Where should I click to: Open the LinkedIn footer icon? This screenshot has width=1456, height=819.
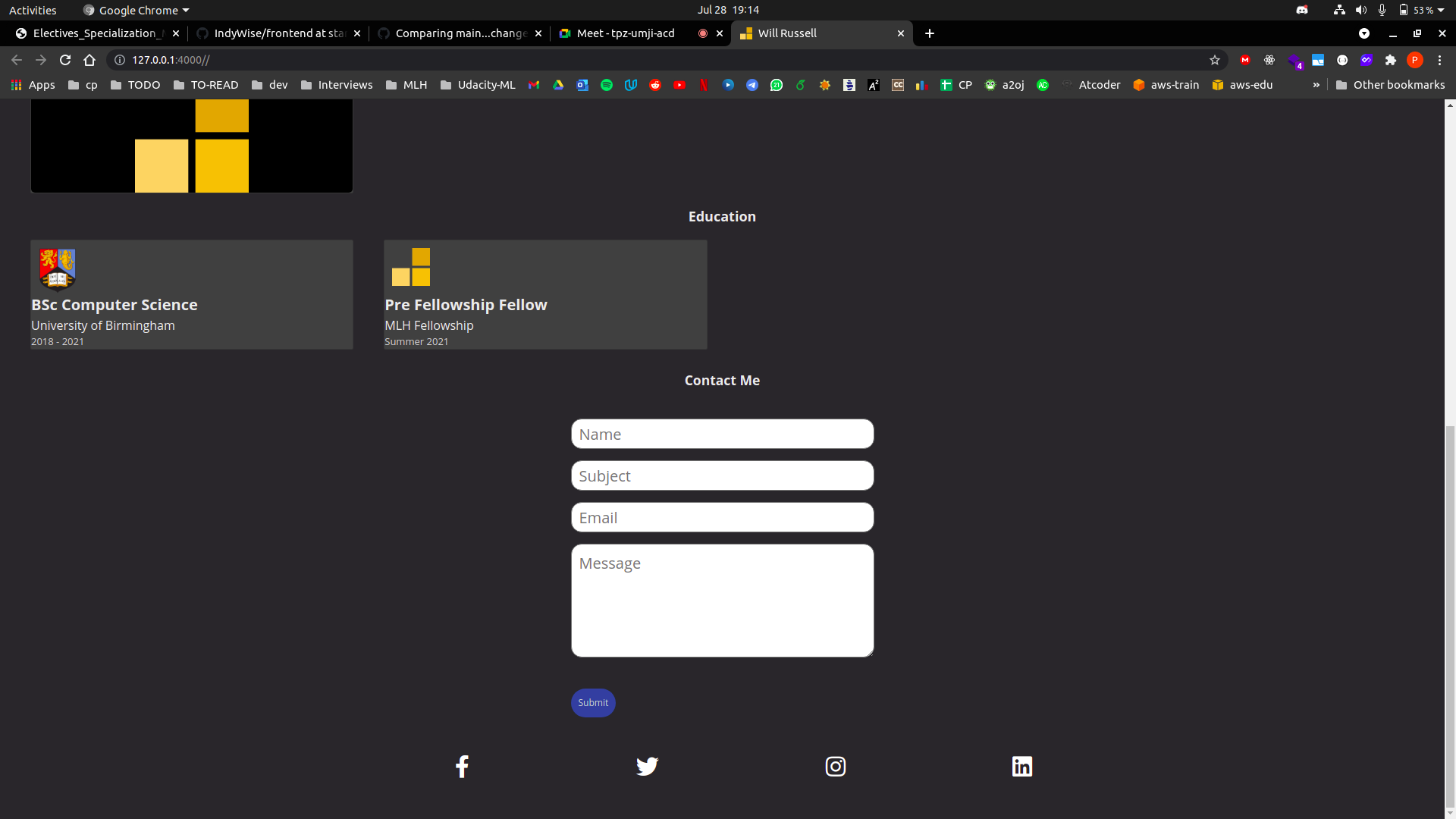(x=1021, y=767)
